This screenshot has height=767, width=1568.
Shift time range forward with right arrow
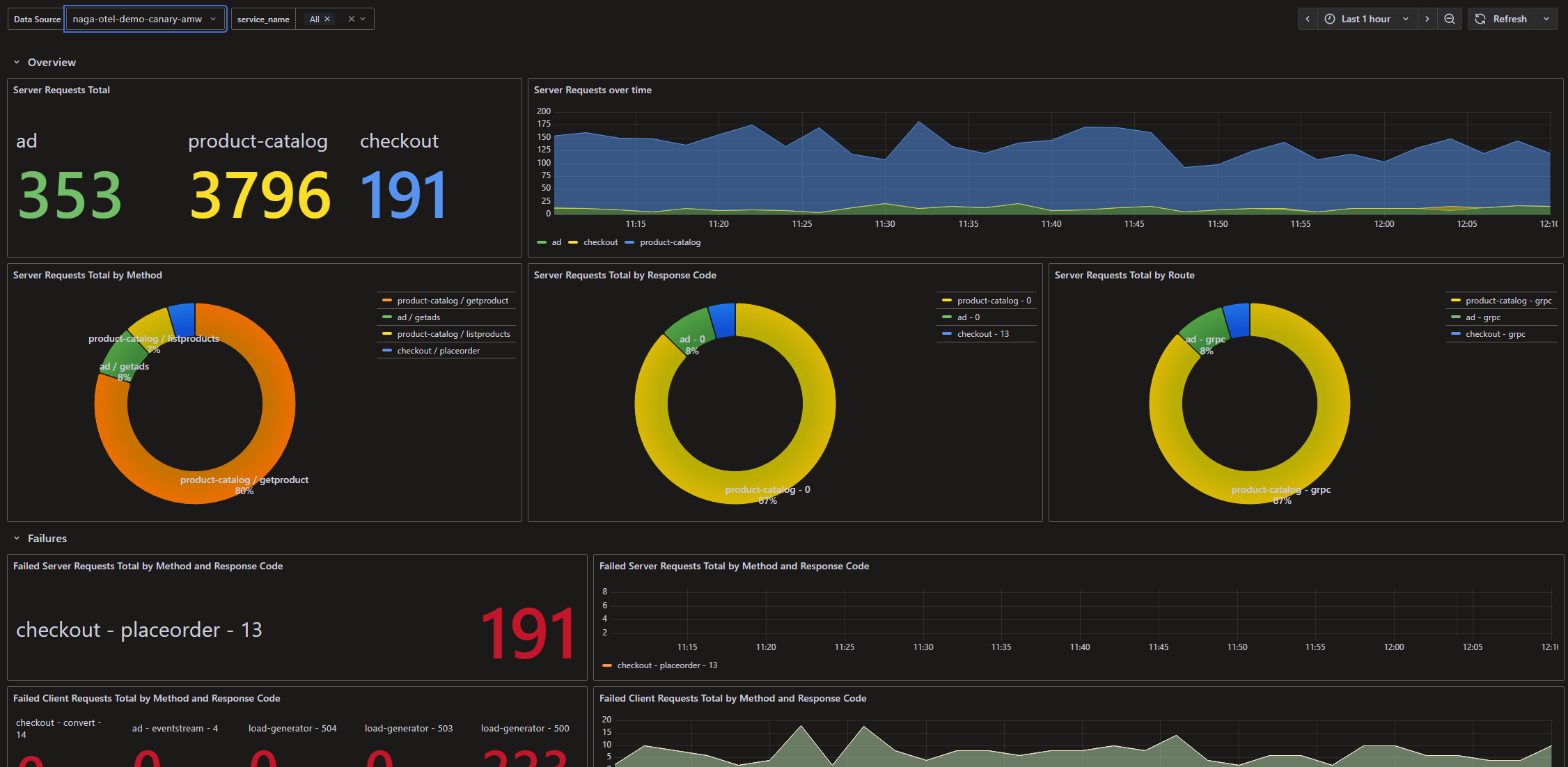[x=1427, y=19]
